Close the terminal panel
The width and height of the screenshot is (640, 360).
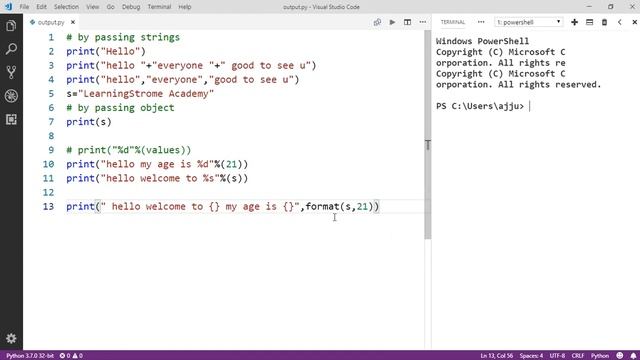[x=634, y=22]
